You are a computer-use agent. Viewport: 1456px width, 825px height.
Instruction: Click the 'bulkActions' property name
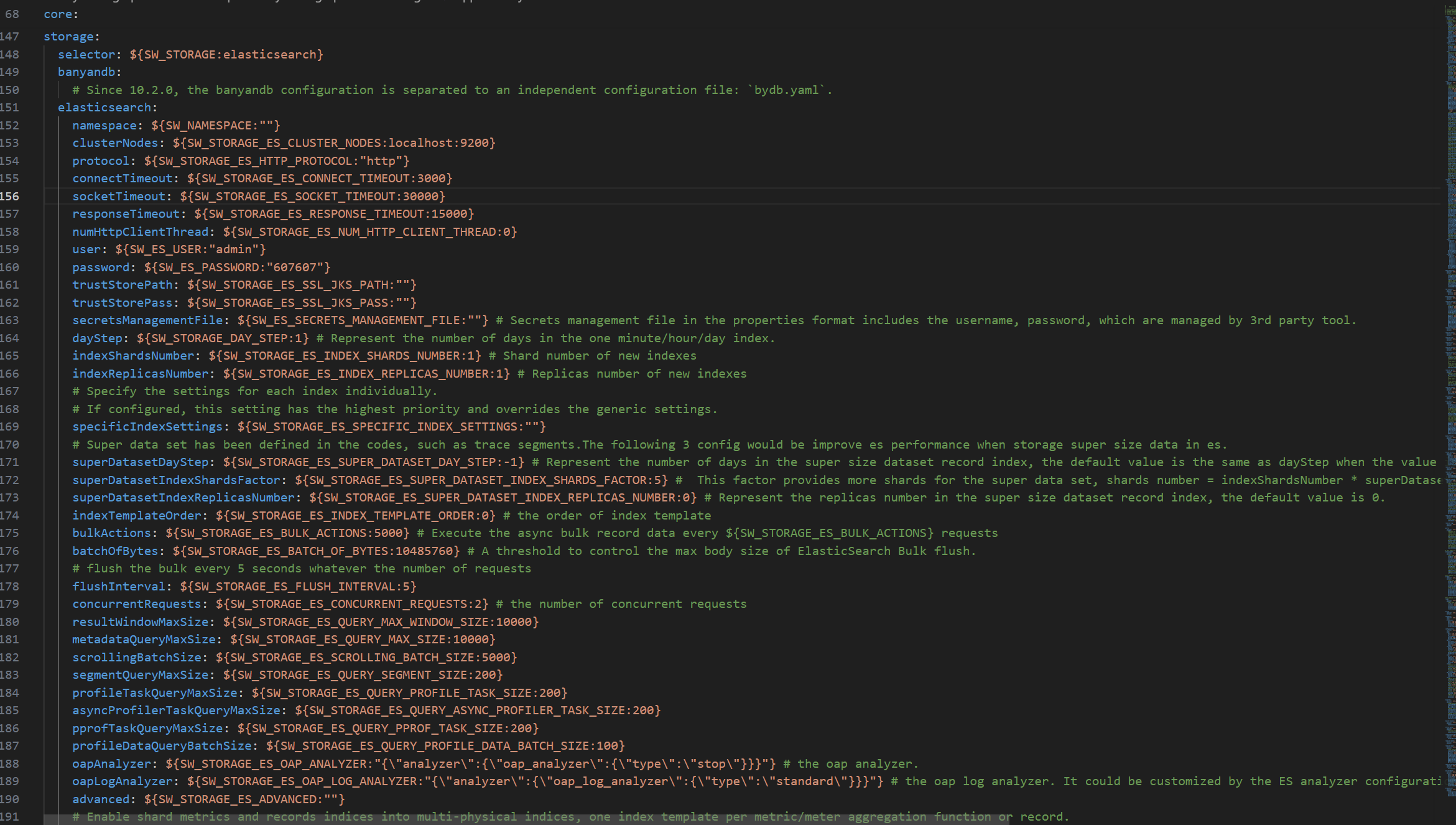(111, 533)
